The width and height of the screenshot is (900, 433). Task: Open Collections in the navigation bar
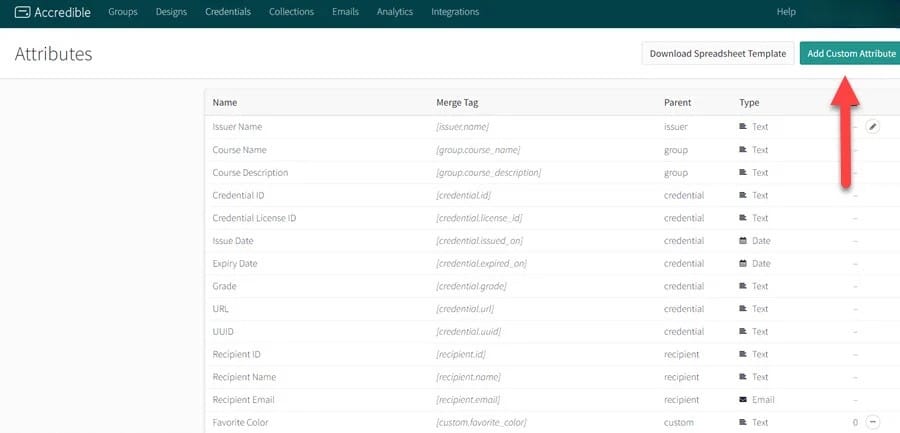point(291,12)
